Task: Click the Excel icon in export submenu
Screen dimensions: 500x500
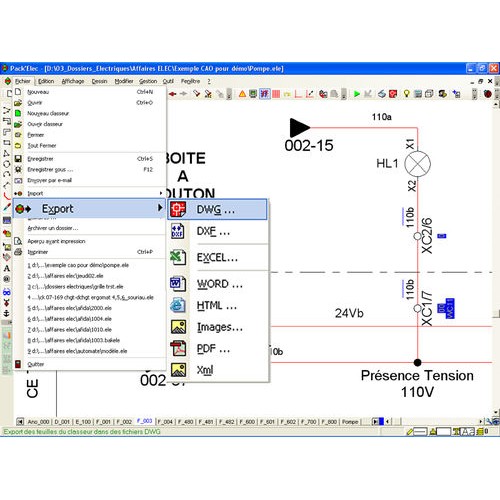Action: pyautogui.click(x=178, y=257)
